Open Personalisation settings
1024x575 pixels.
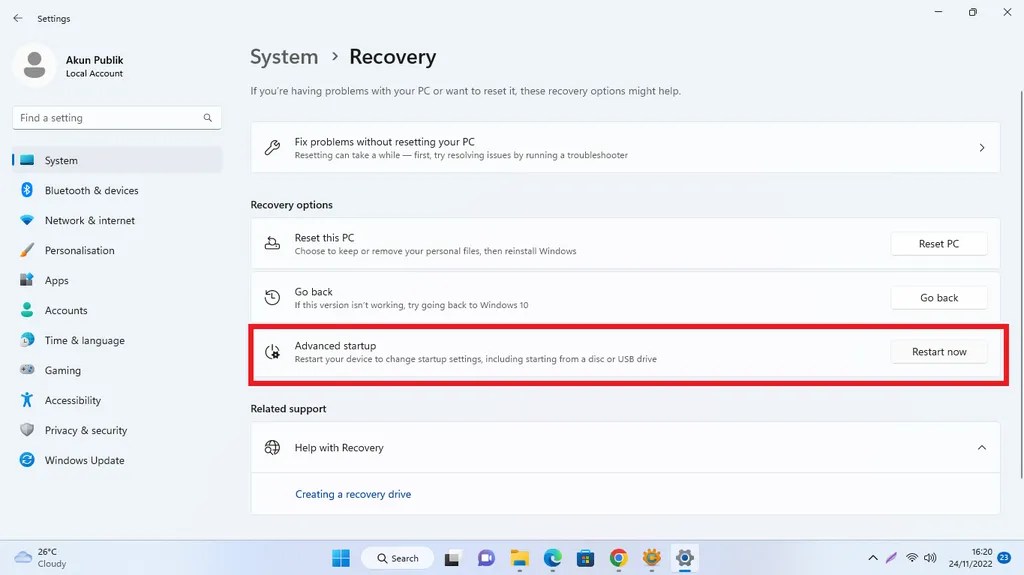[x=117, y=250]
